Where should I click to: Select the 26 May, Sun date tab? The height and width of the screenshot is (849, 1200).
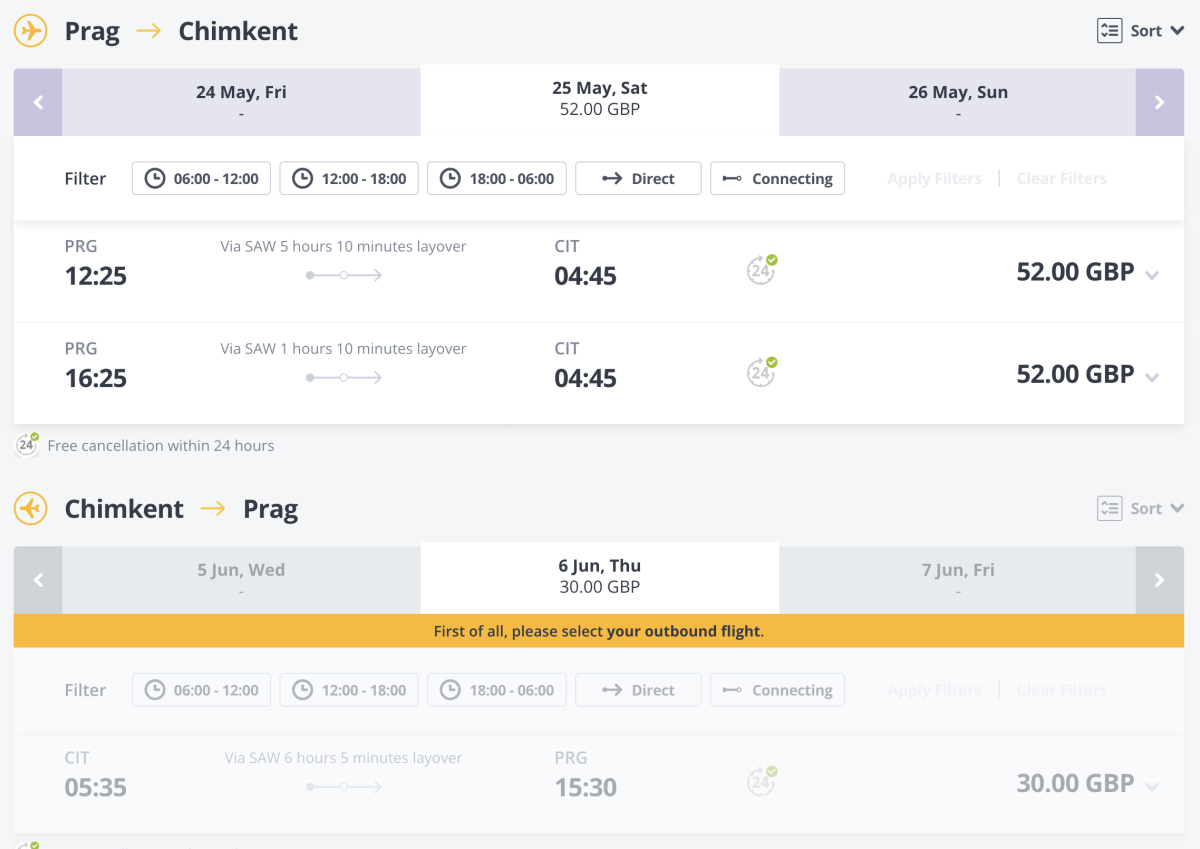point(957,102)
